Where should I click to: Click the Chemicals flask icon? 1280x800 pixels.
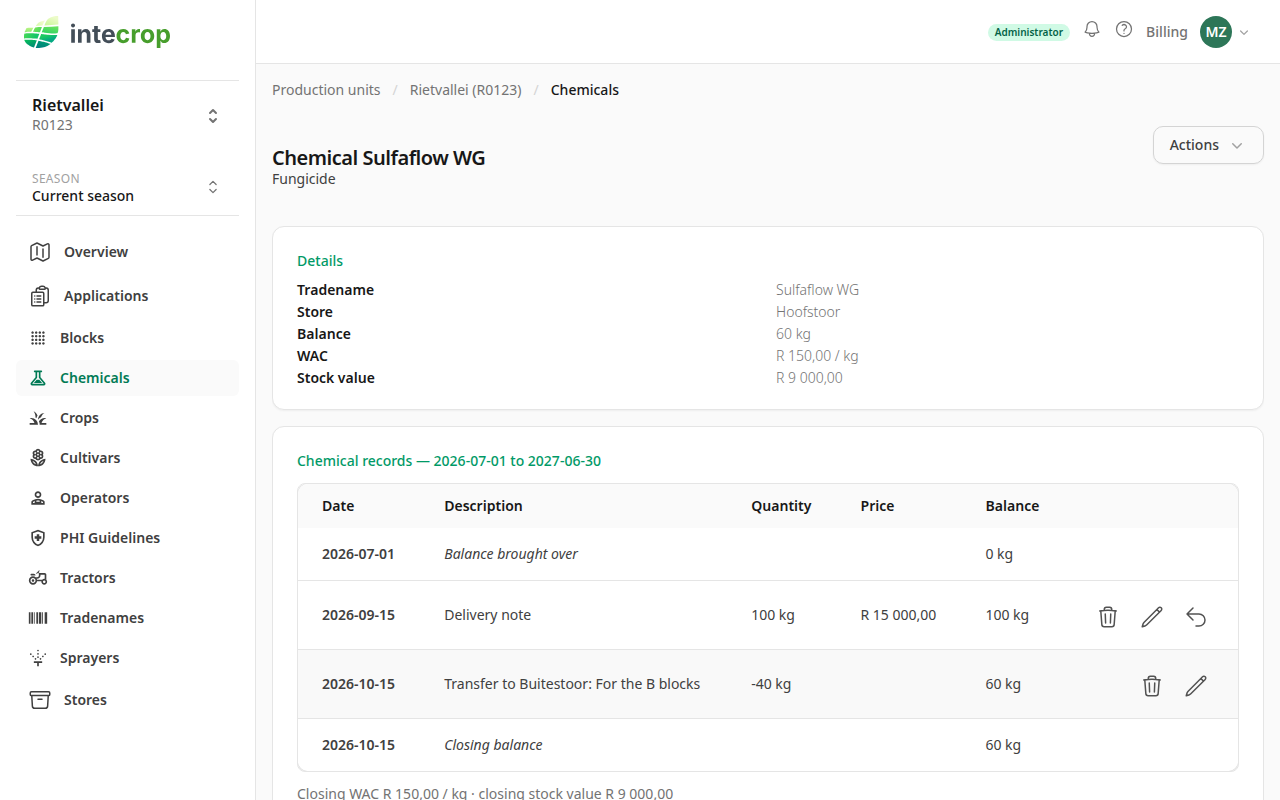coord(38,378)
